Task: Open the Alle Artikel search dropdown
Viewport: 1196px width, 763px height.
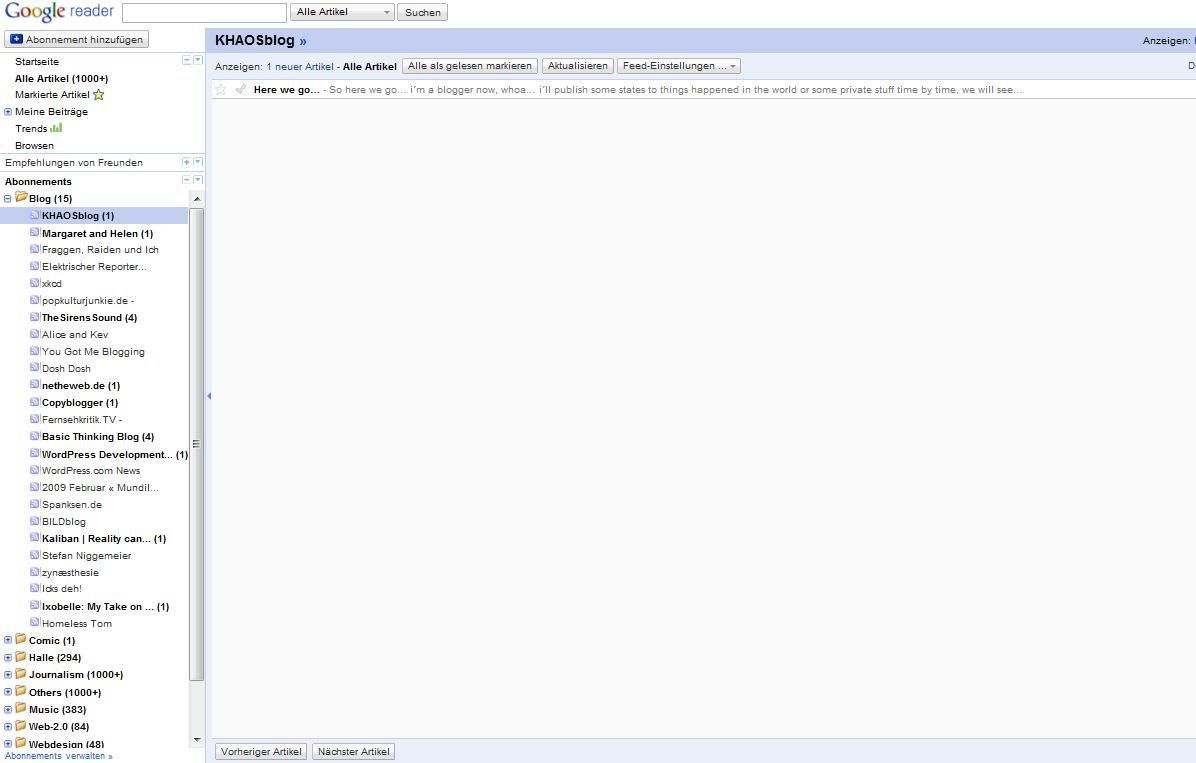Action: (342, 12)
